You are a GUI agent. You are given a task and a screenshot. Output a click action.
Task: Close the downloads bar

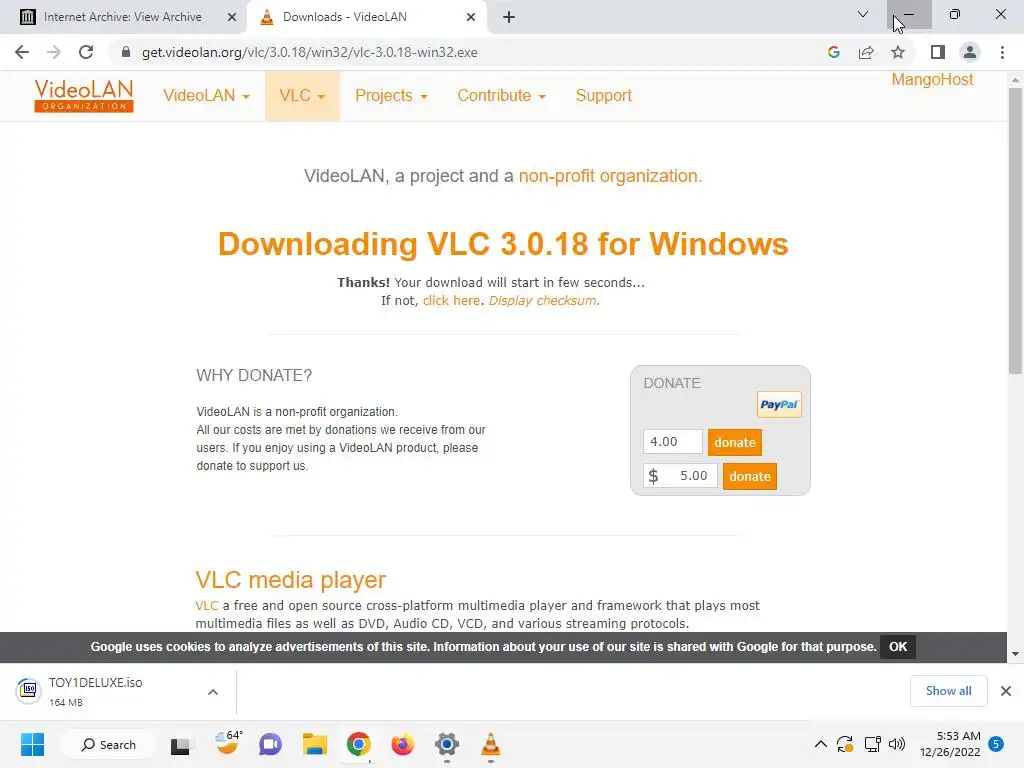click(1006, 691)
